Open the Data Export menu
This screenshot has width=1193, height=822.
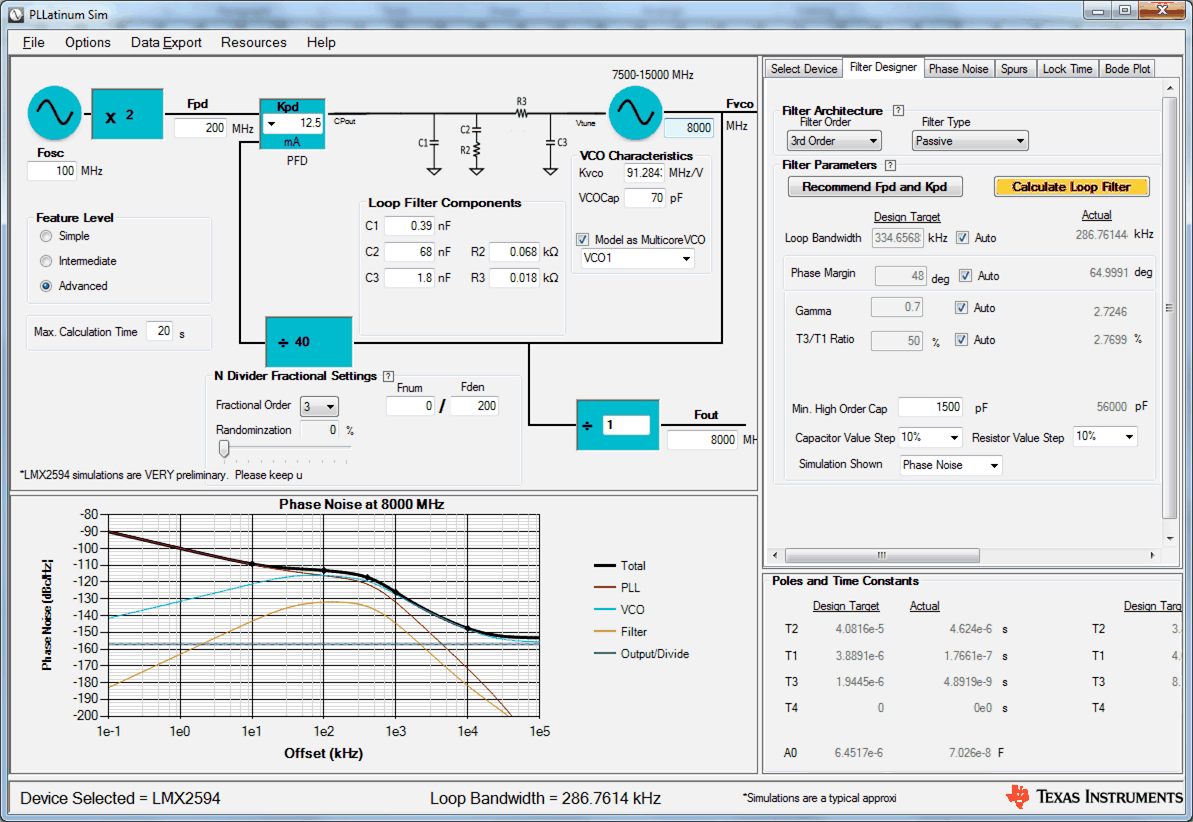(166, 42)
